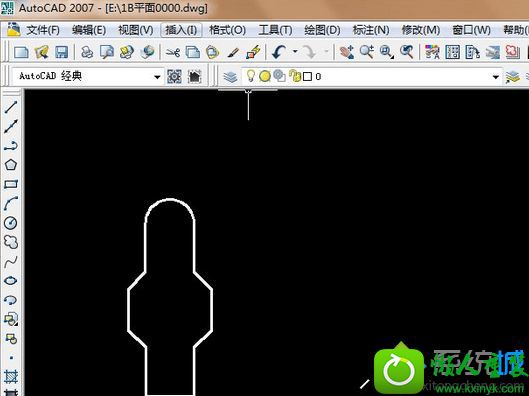Click the Save floppy disk icon

pyautogui.click(x=62, y=52)
